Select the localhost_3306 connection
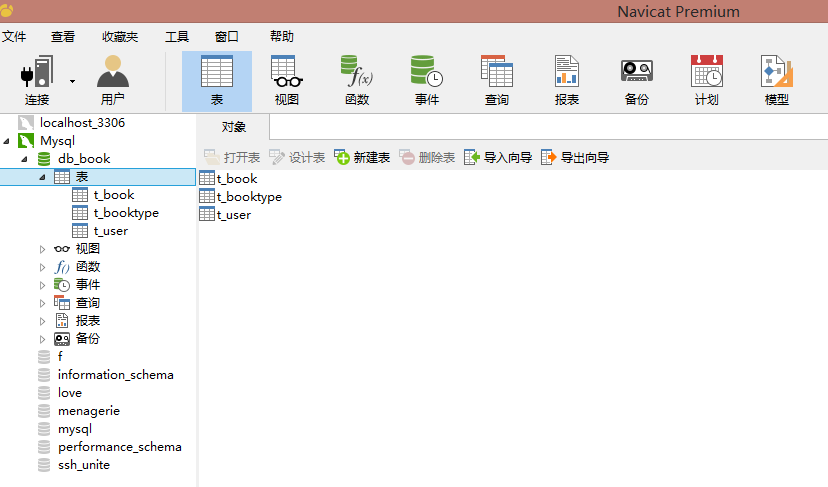Viewport: 828px width, 487px height. tap(82, 123)
